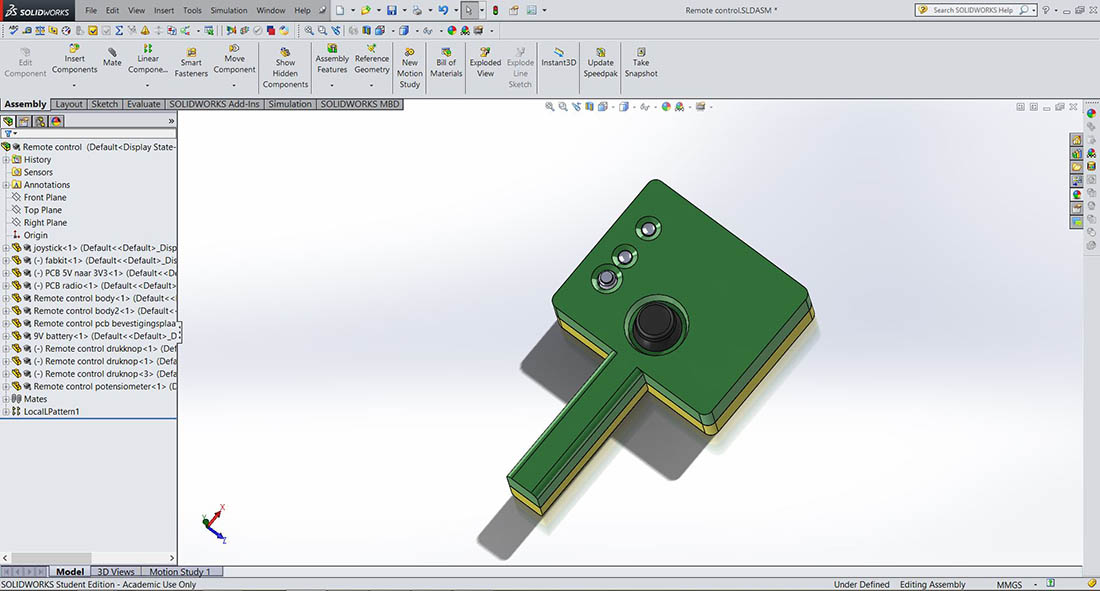Click the Edit Appearance color sphere icon
The height and width of the screenshot is (591, 1100).
coord(666,107)
